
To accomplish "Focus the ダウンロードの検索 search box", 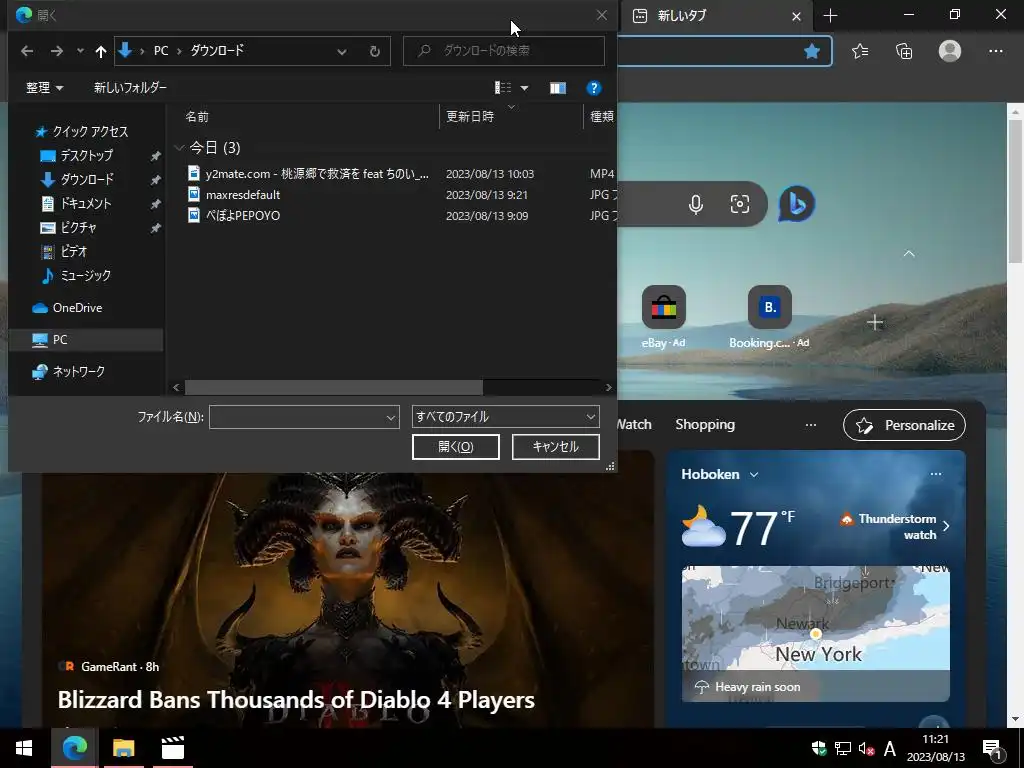I will coord(504,50).
